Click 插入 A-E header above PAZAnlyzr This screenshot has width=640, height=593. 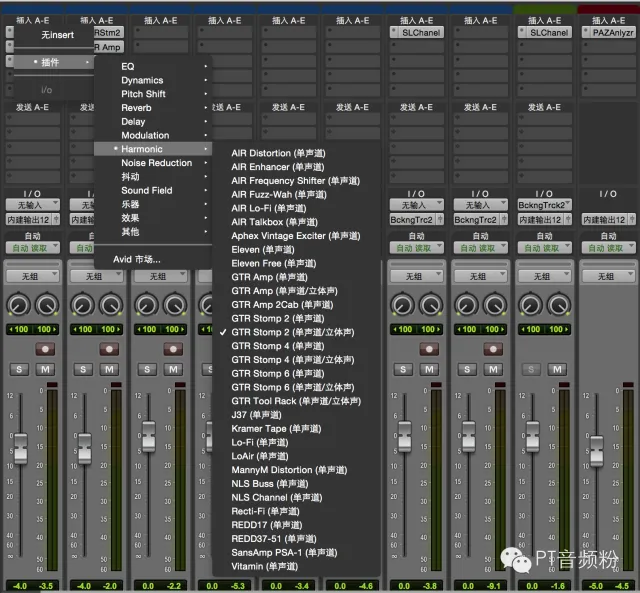pos(609,20)
